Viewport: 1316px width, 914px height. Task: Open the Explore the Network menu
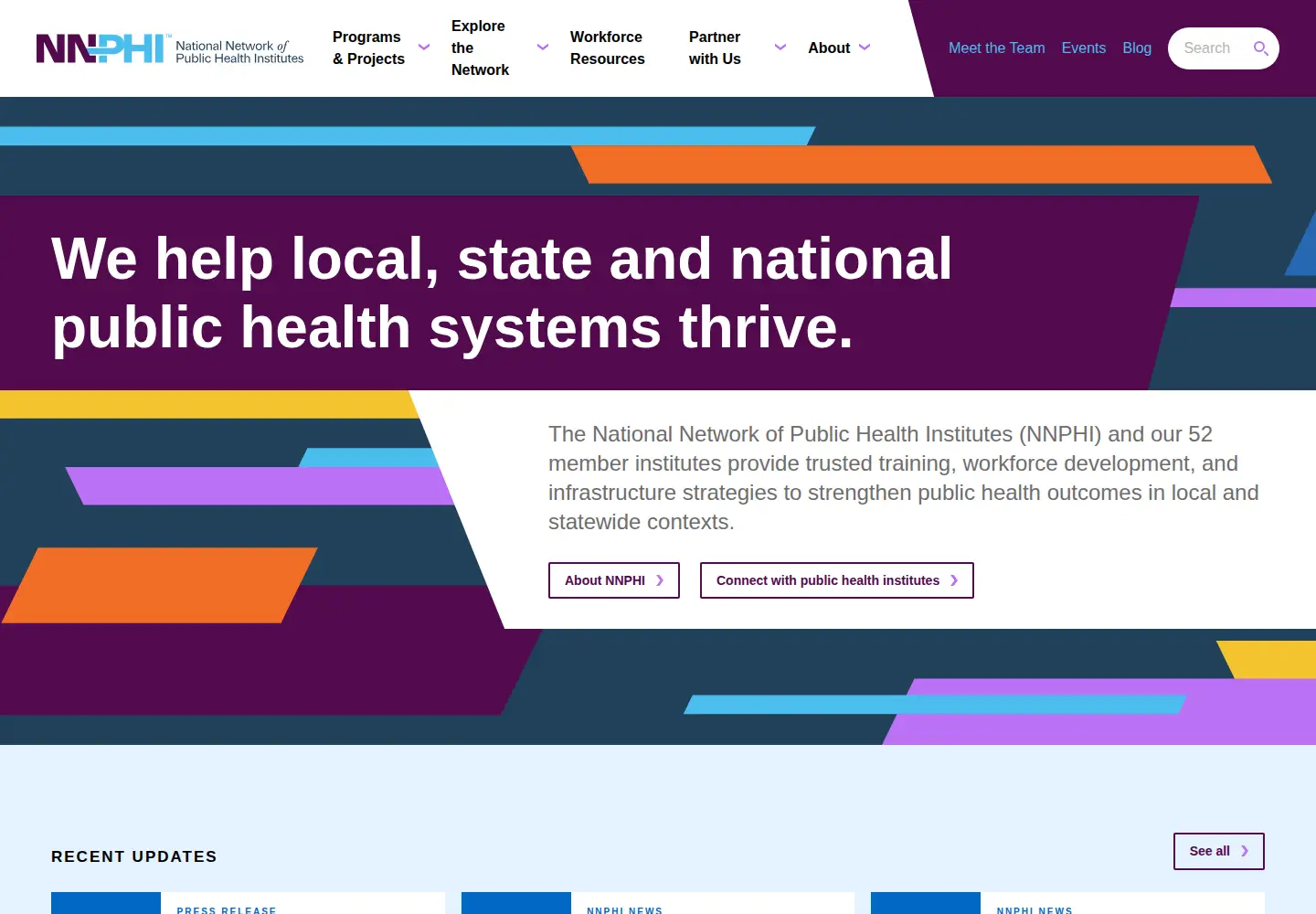(x=480, y=48)
